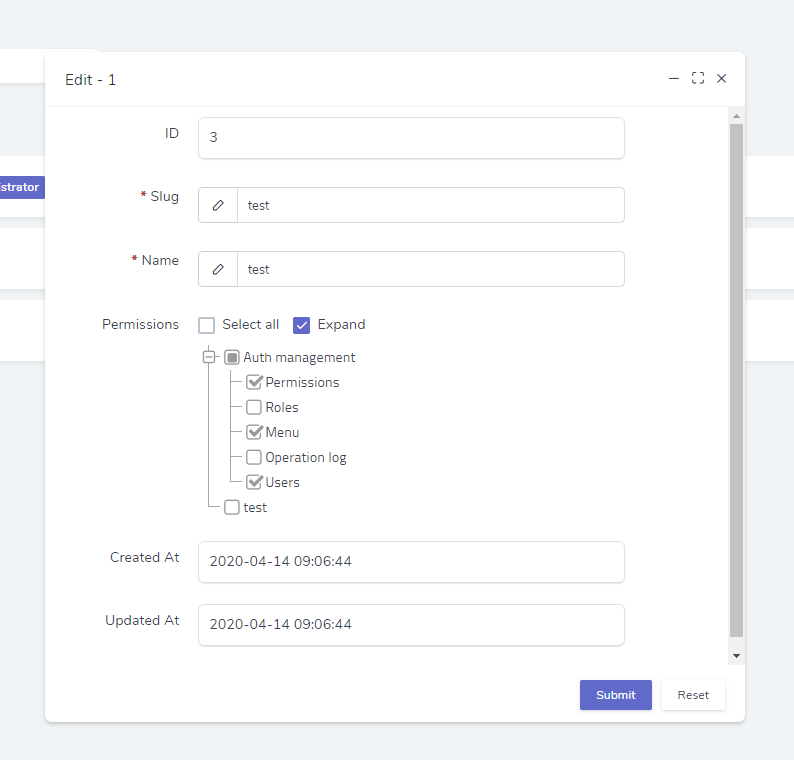Uncheck the Expand checkbox
The width and height of the screenshot is (794, 760).
pyautogui.click(x=302, y=325)
